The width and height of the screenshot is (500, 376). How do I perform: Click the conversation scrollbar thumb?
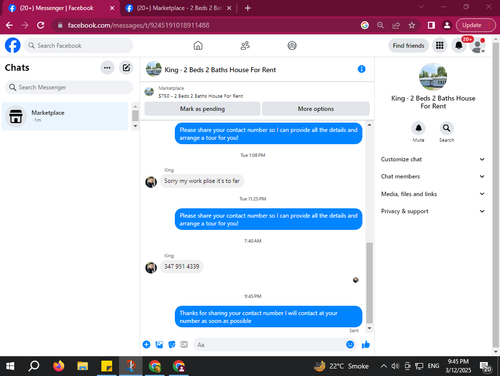[369, 283]
